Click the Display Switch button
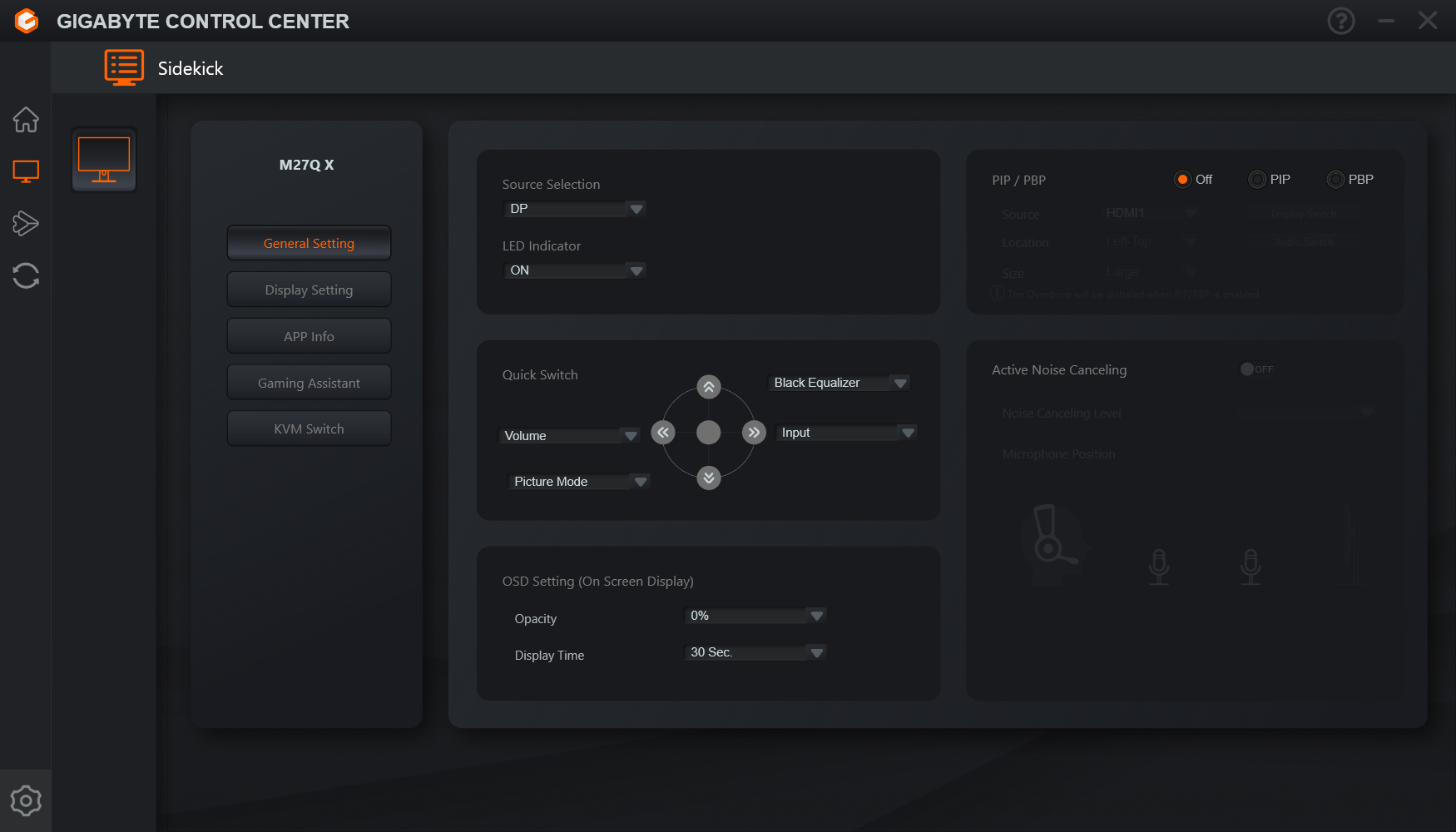The width and height of the screenshot is (1456, 832). coord(1304,214)
